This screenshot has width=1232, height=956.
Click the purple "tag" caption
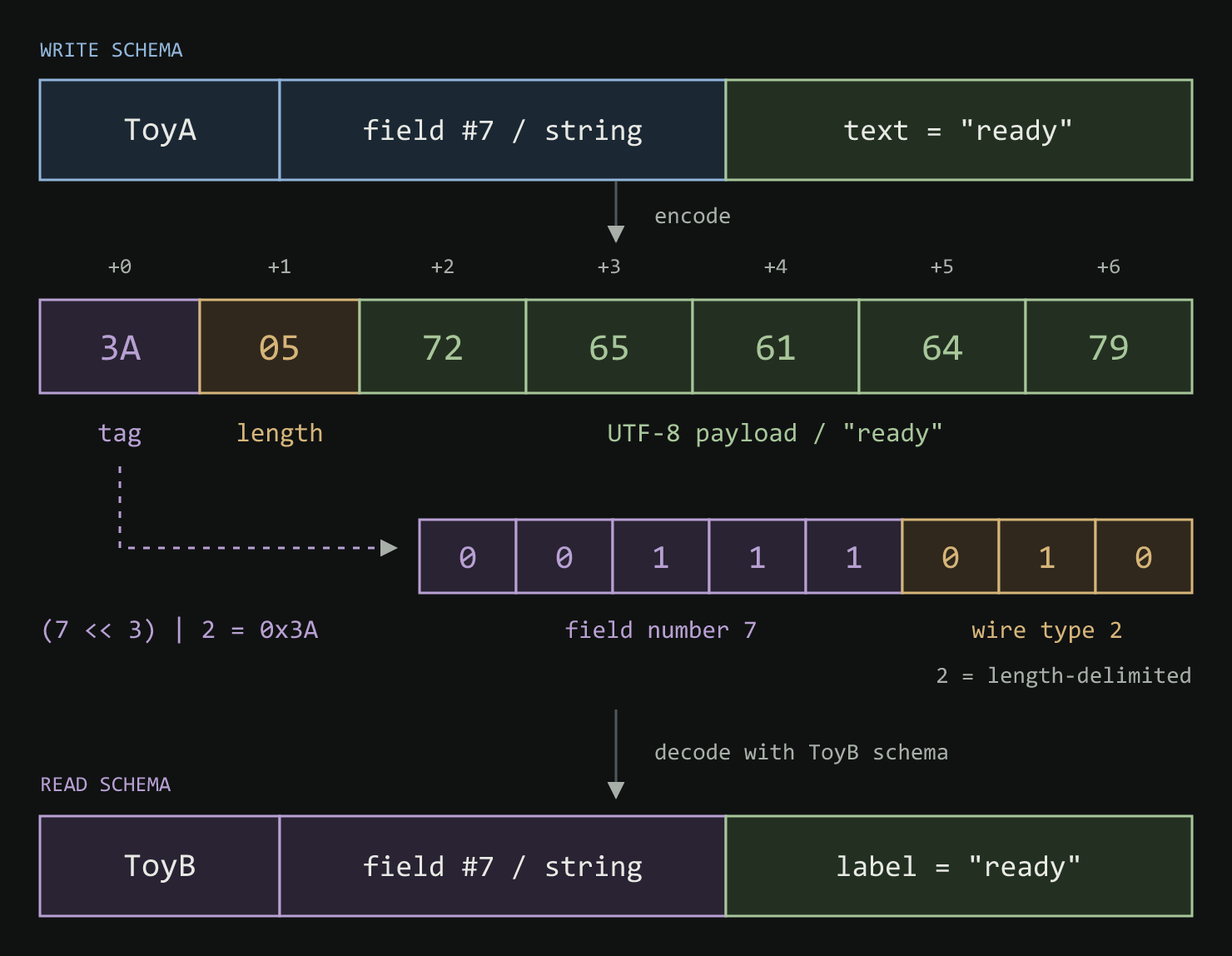tap(120, 433)
